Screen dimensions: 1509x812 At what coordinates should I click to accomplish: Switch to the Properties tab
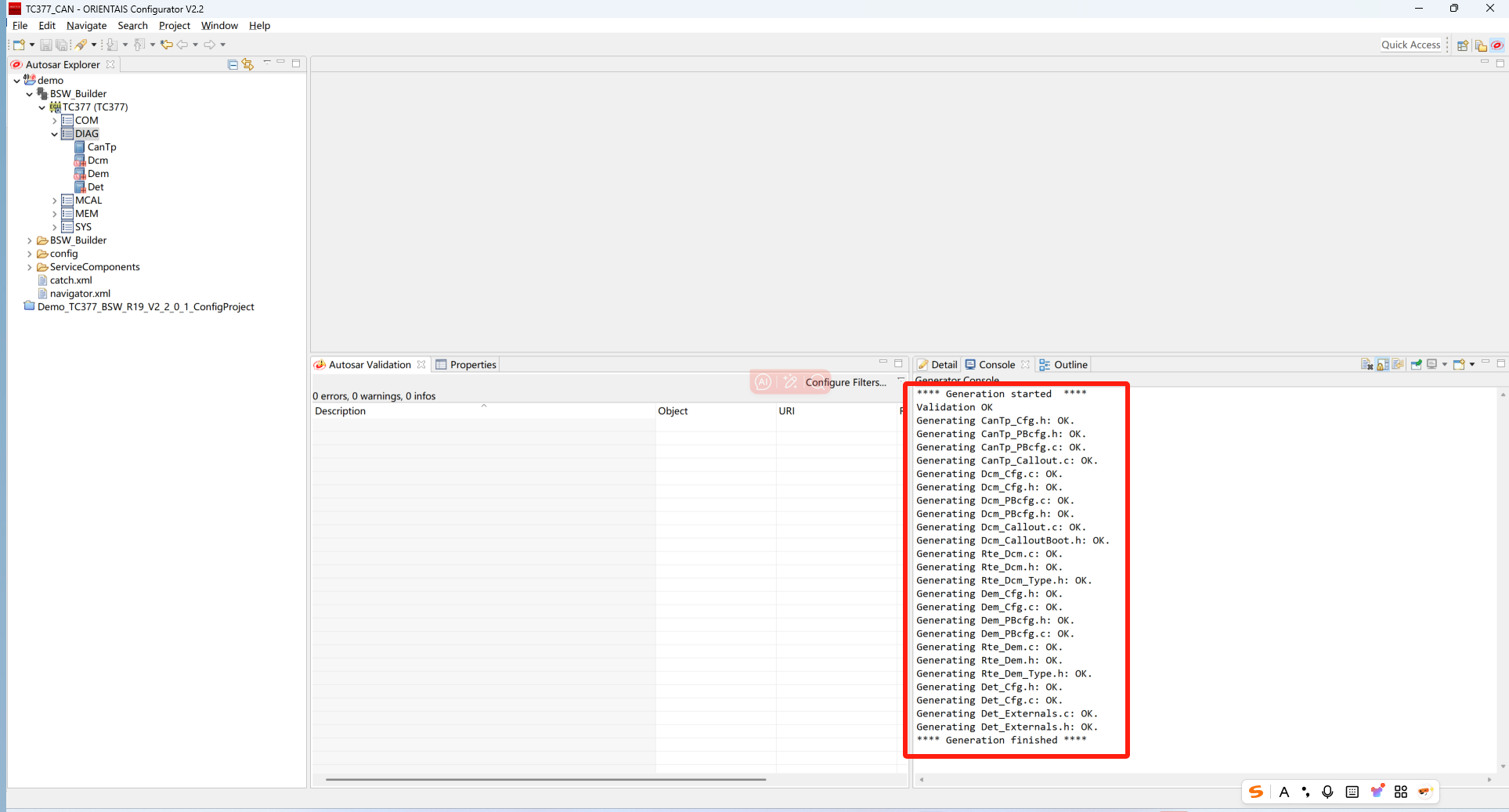466,365
